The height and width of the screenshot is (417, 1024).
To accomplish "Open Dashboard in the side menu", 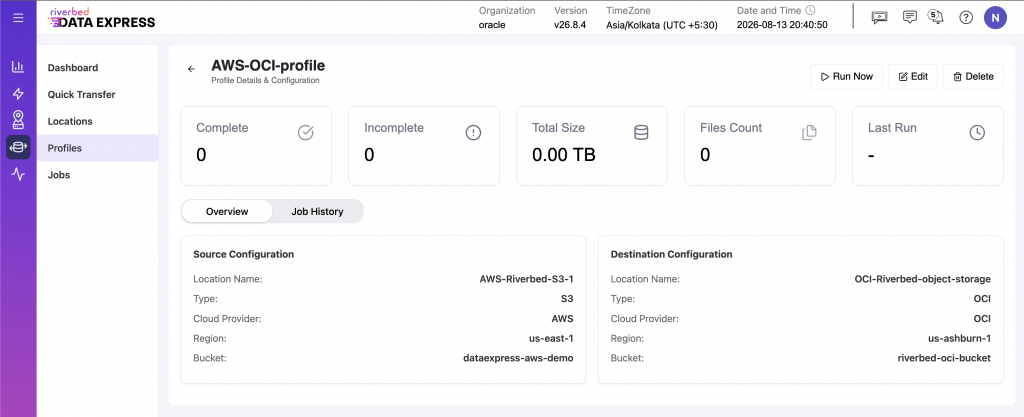I will point(98,68).
